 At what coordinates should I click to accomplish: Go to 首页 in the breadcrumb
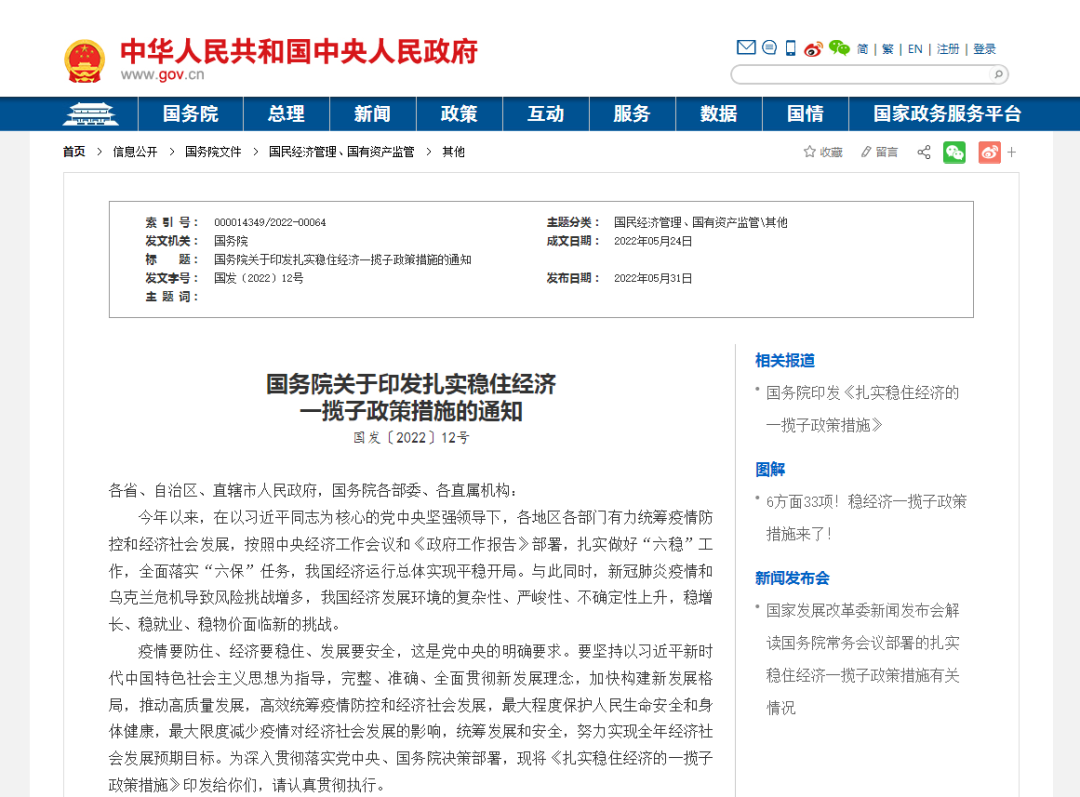click(x=74, y=152)
